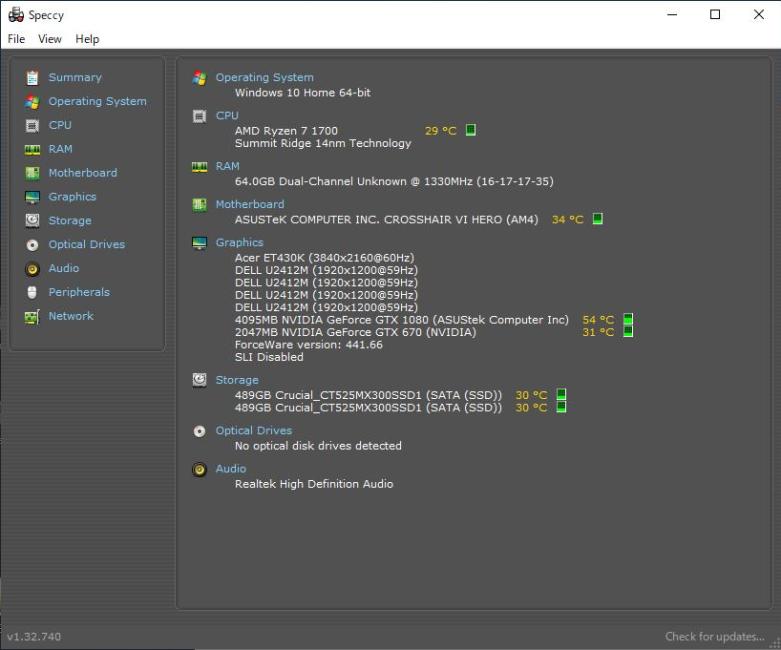Image resolution: width=781 pixels, height=650 pixels.
Task: Click the RAM module icon in sidebar
Action: pyautogui.click(x=32, y=150)
